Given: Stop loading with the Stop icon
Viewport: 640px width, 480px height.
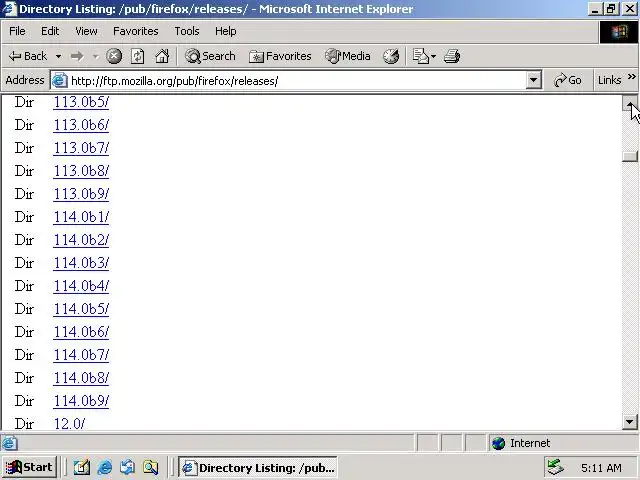Looking at the screenshot, I should pyautogui.click(x=114, y=56).
